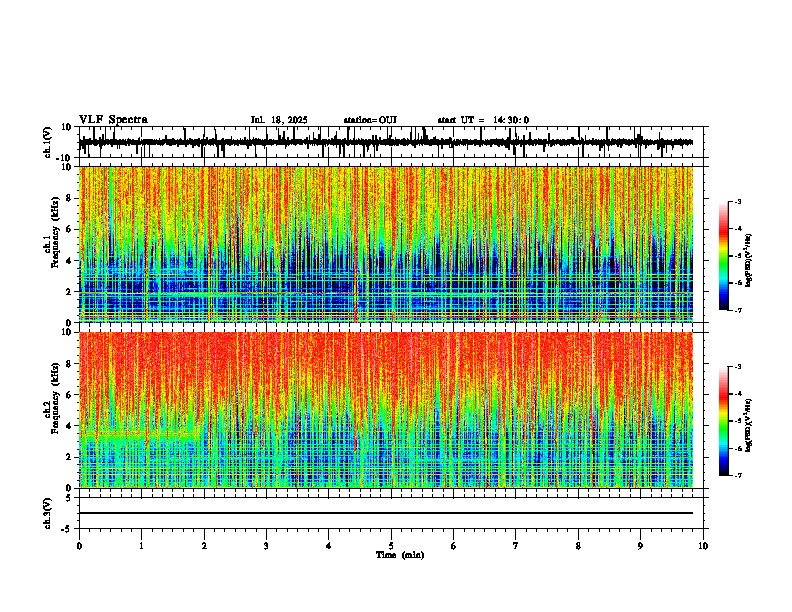This screenshot has height=612, width=792.
Task: Click time axis tick label '3'
Action: pyautogui.click(x=266, y=546)
